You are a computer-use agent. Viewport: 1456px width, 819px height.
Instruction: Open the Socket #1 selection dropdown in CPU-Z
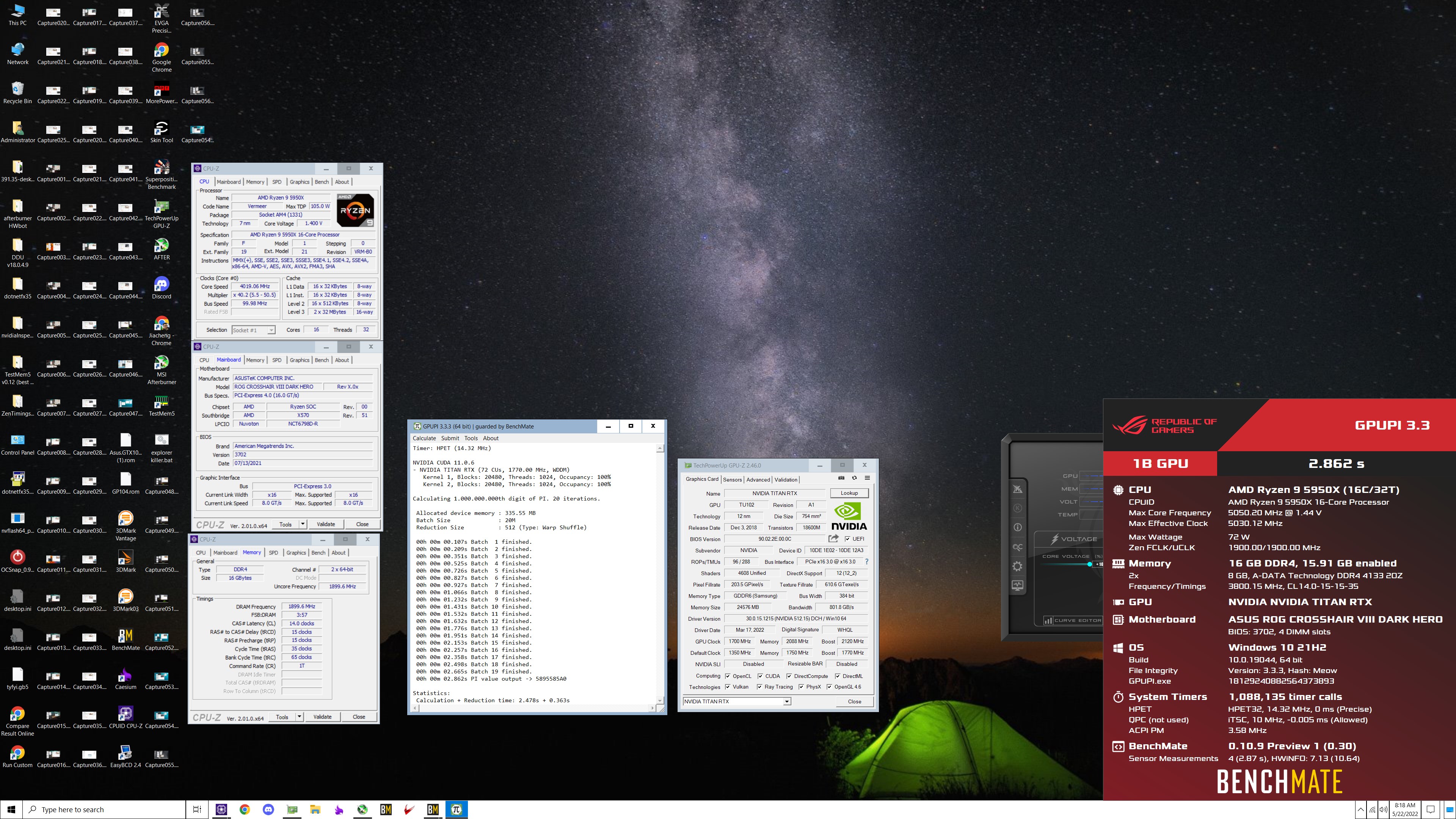coord(253,330)
